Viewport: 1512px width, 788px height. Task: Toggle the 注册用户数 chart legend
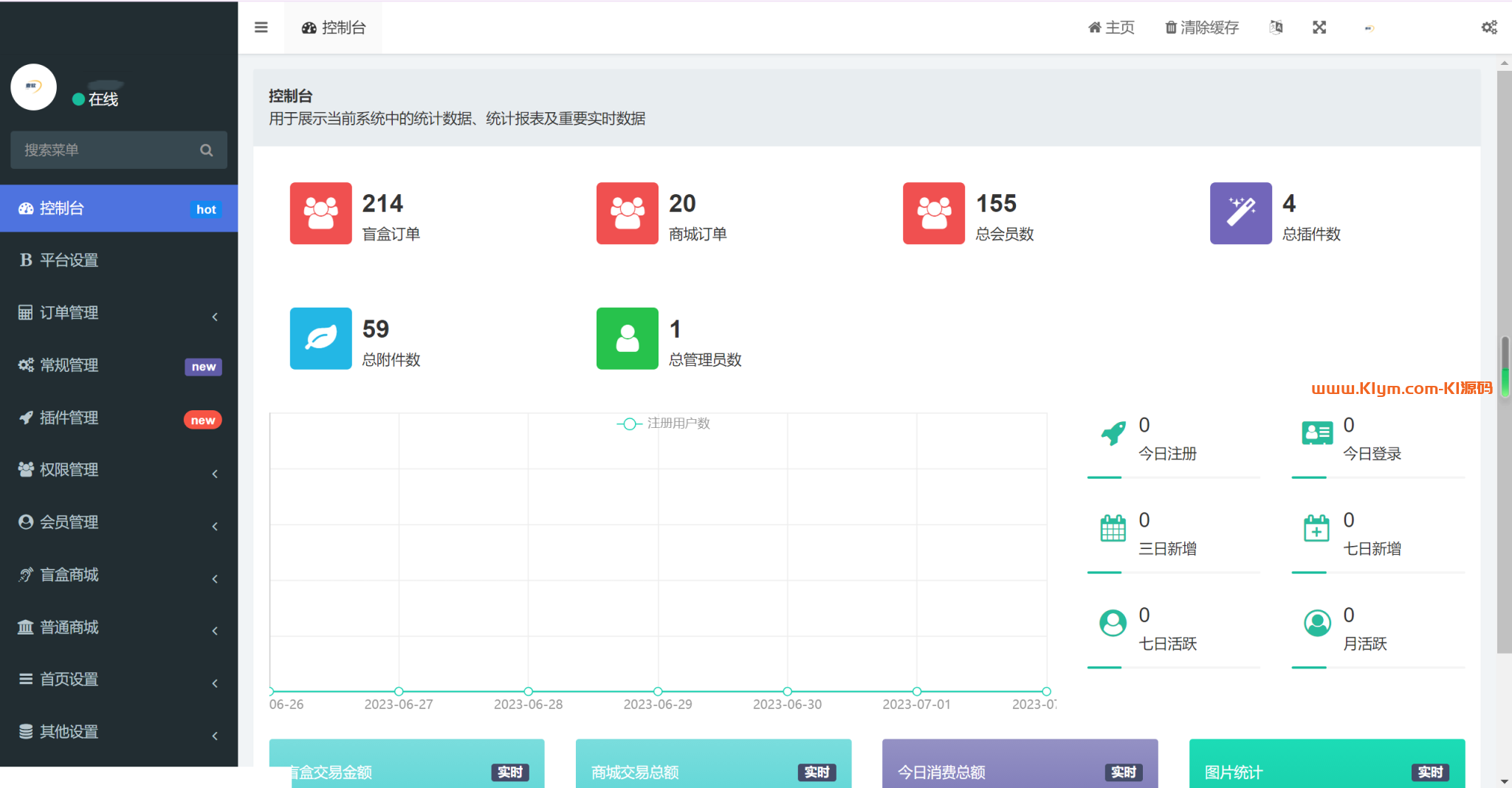664,424
